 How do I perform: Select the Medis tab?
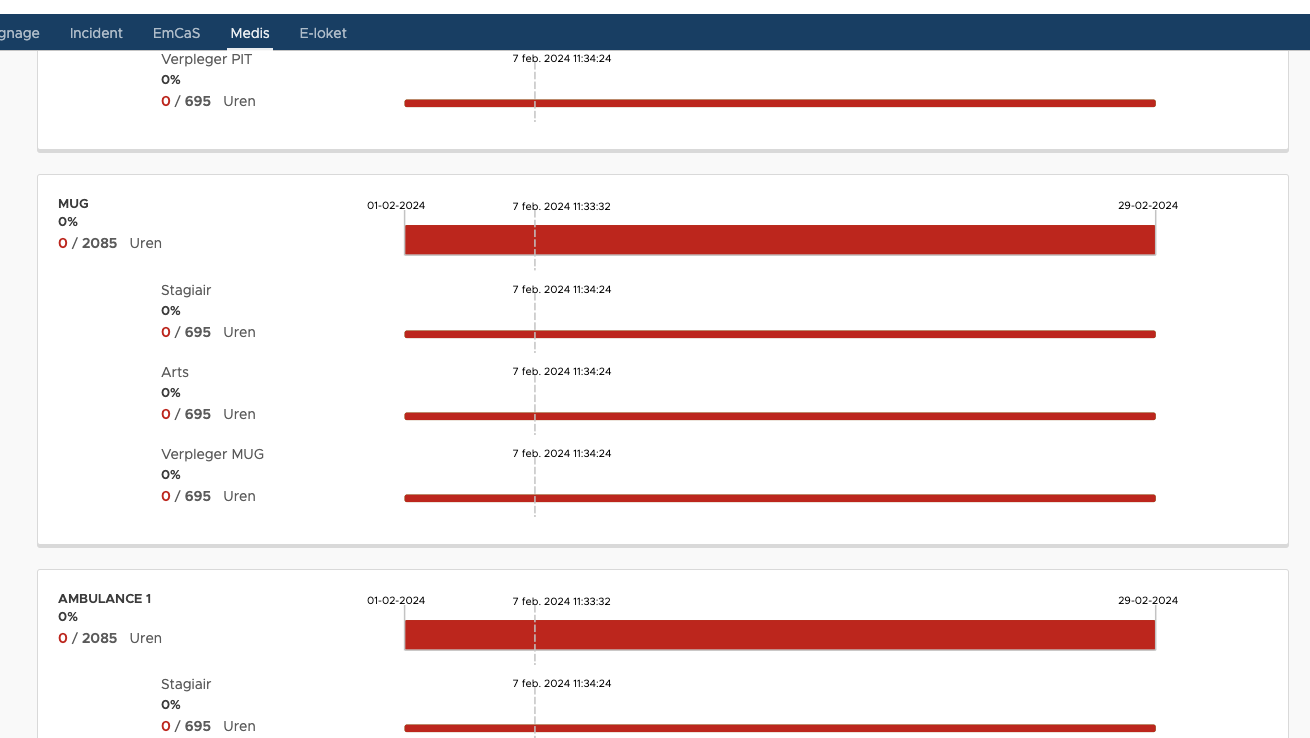tap(249, 33)
